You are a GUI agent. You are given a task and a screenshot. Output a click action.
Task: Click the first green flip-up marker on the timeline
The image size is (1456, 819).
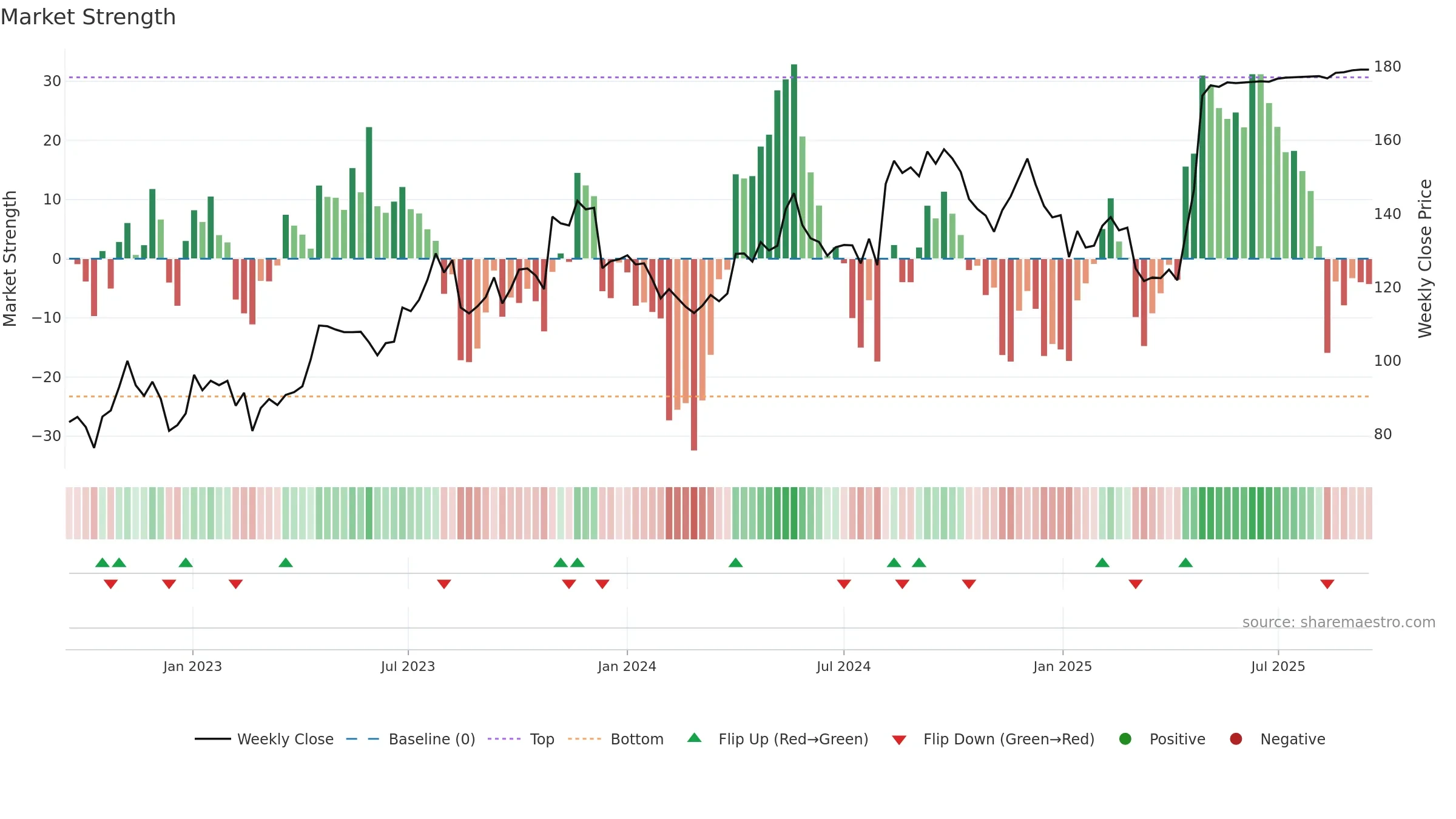click(103, 562)
